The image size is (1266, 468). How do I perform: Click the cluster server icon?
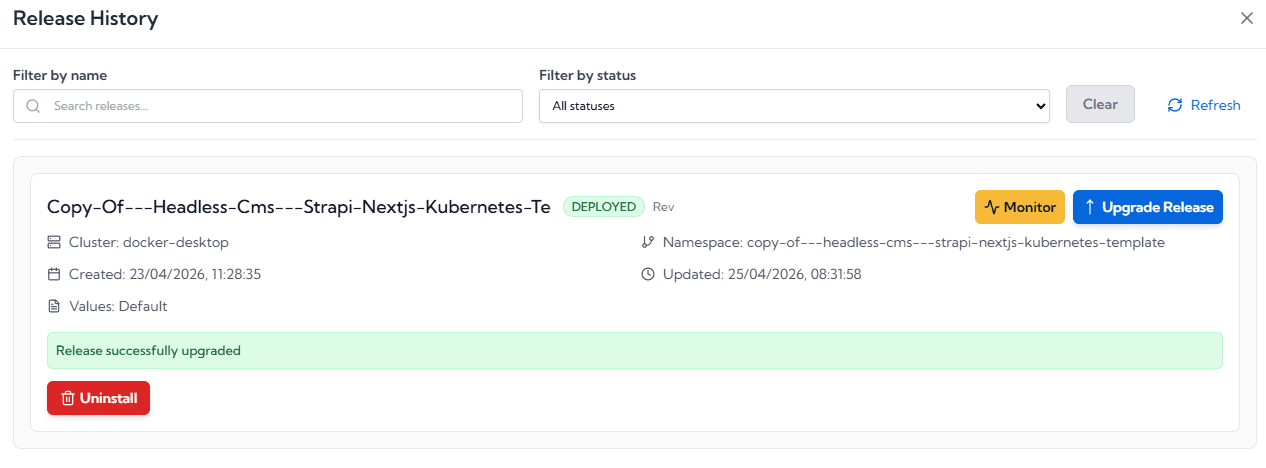[54, 242]
